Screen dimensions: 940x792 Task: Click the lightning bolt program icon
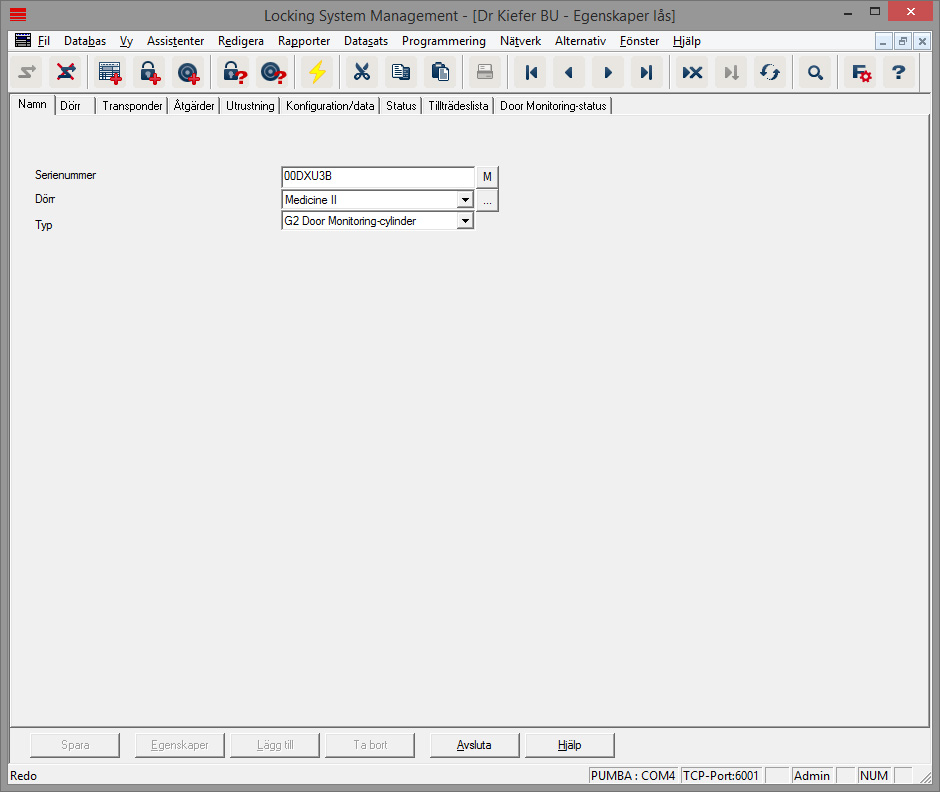[x=317, y=72]
